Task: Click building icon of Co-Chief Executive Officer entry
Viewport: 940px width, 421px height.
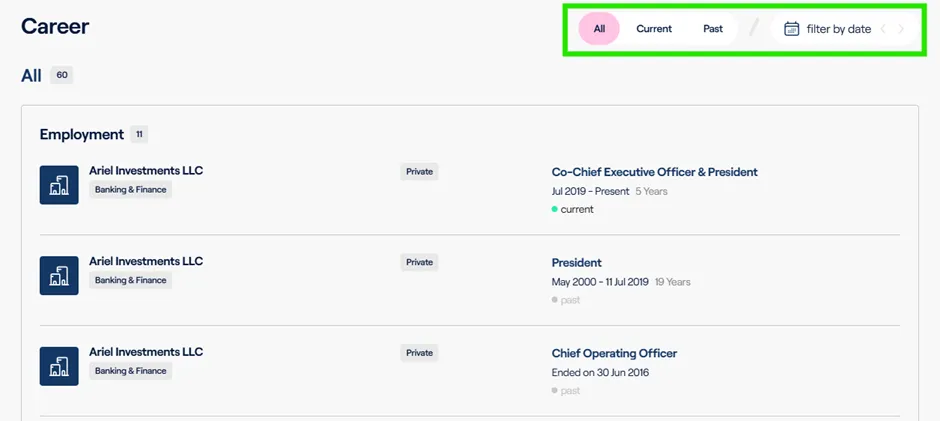Action: 59,185
